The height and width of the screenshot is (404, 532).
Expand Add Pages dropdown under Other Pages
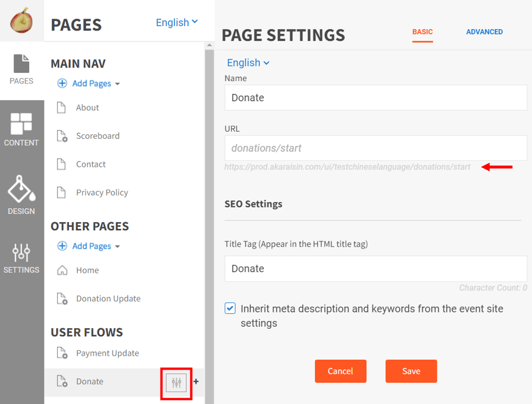click(89, 246)
